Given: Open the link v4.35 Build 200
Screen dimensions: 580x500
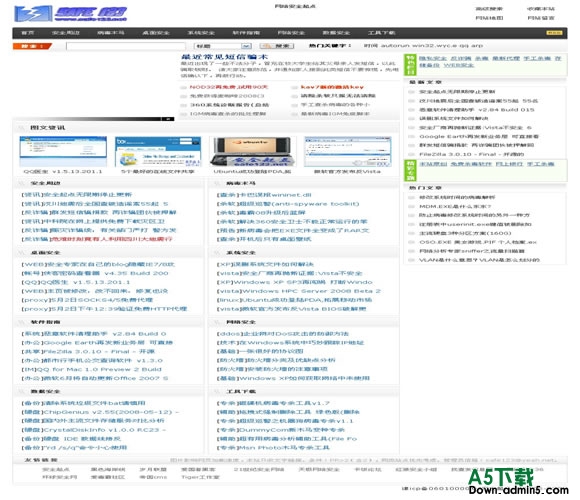Looking at the screenshot, I should (95, 273).
